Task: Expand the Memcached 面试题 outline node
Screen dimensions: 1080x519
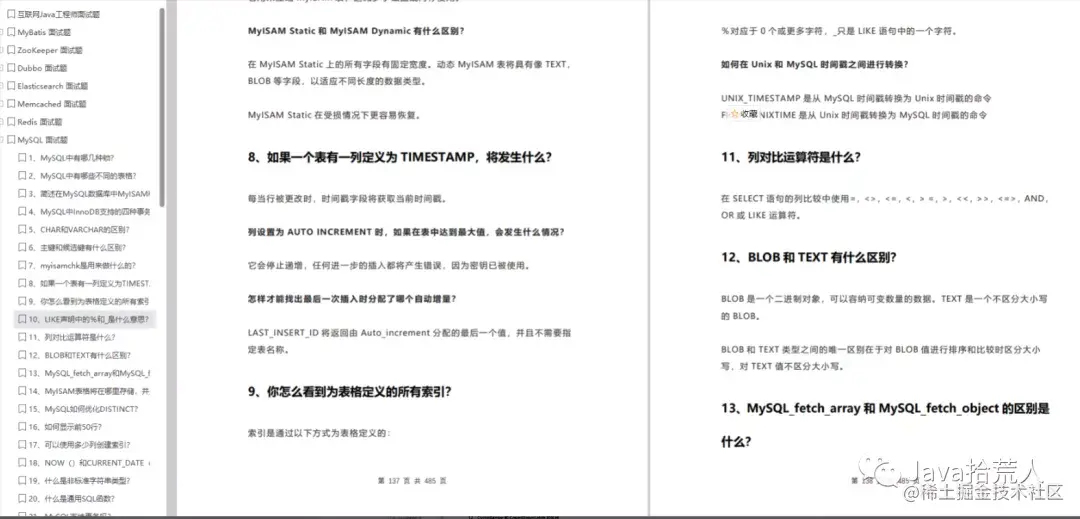Action: (x=2, y=104)
